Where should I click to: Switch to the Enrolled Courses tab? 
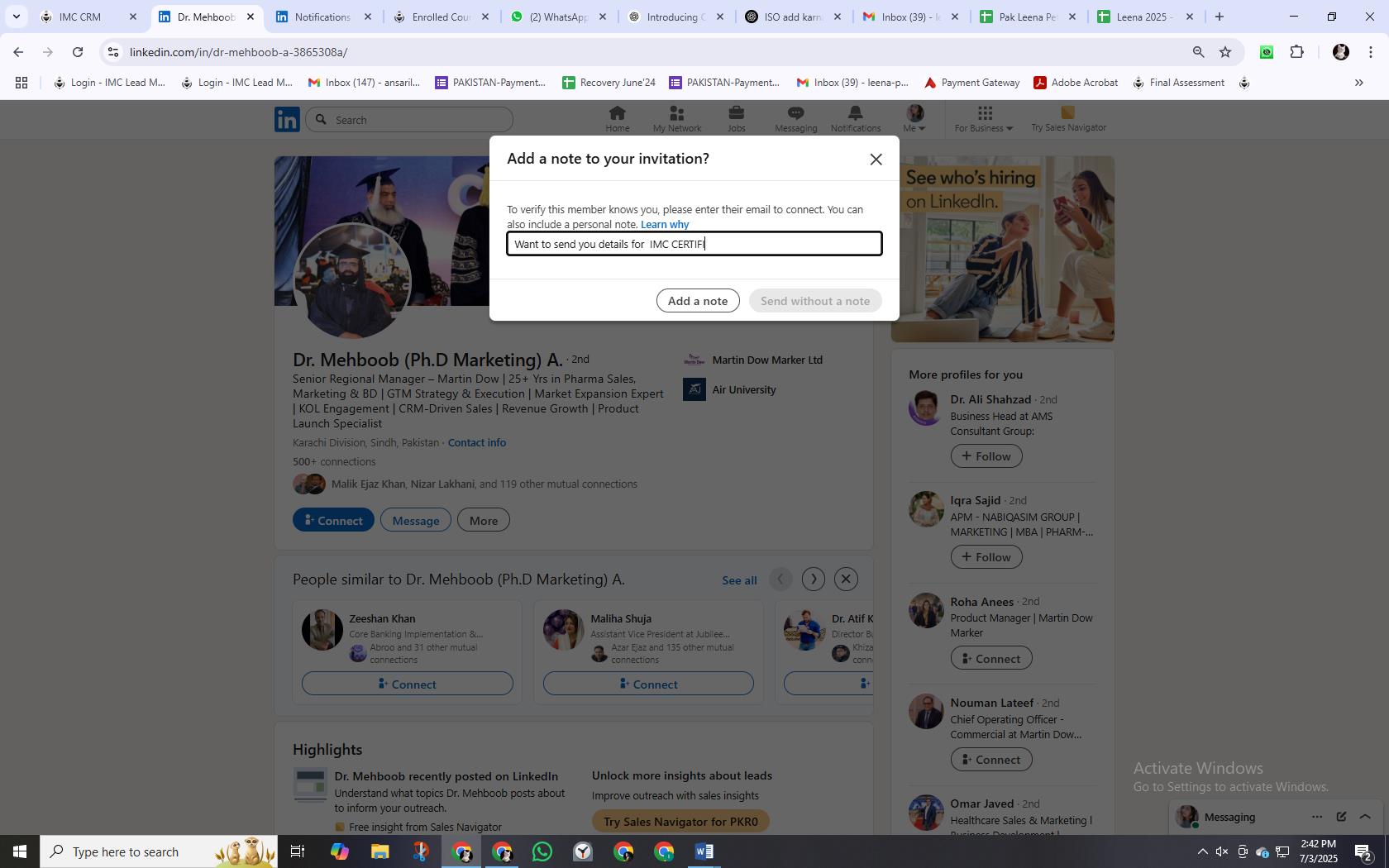pyautogui.click(x=440, y=17)
